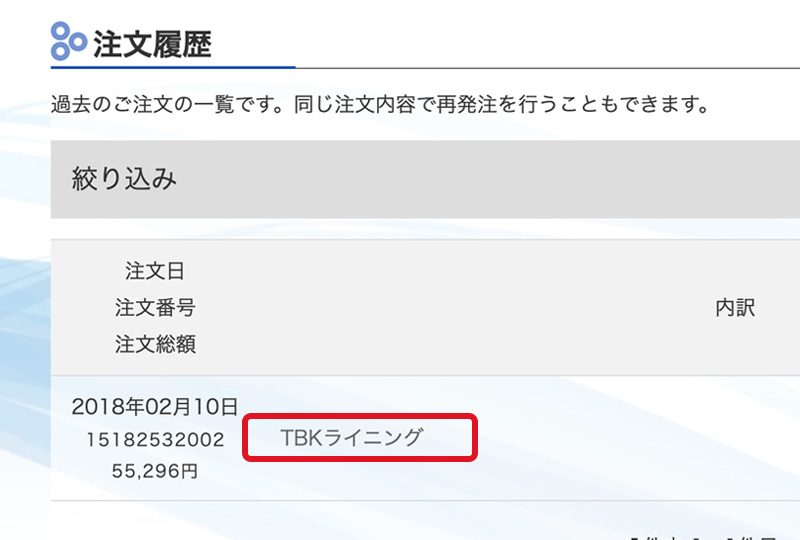Expand the 絞り込み filter panel
800x540 pixels.
point(425,179)
